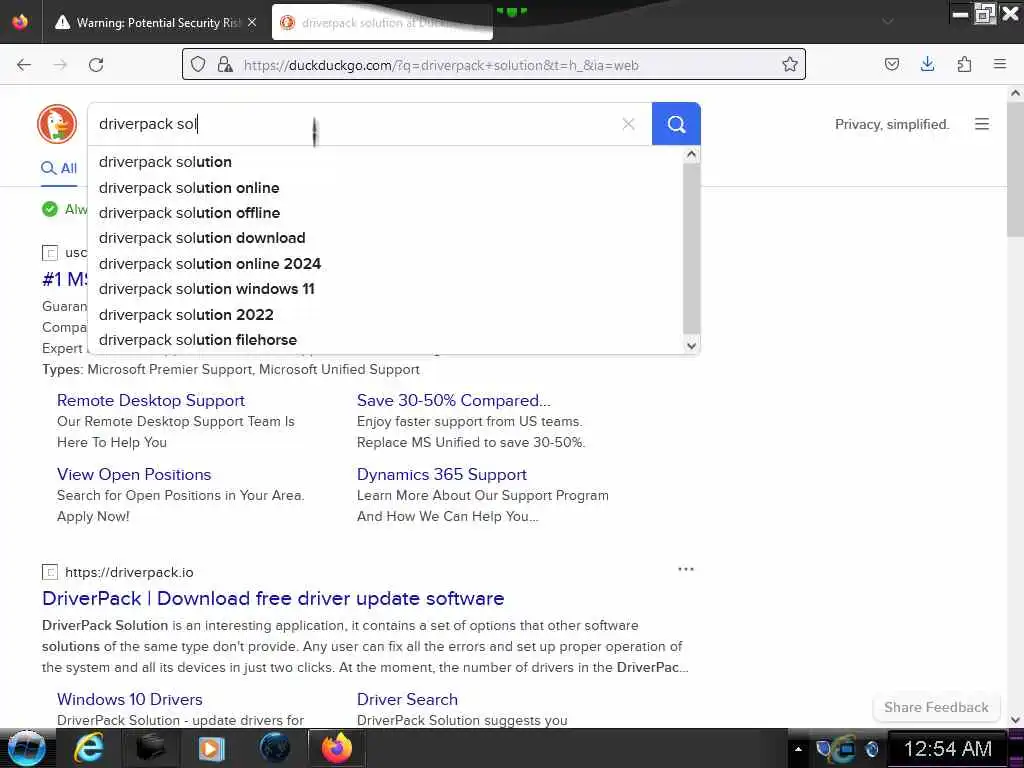Launch Internet Explorer from the taskbar
The height and width of the screenshot is (768, 1024).
88,748
